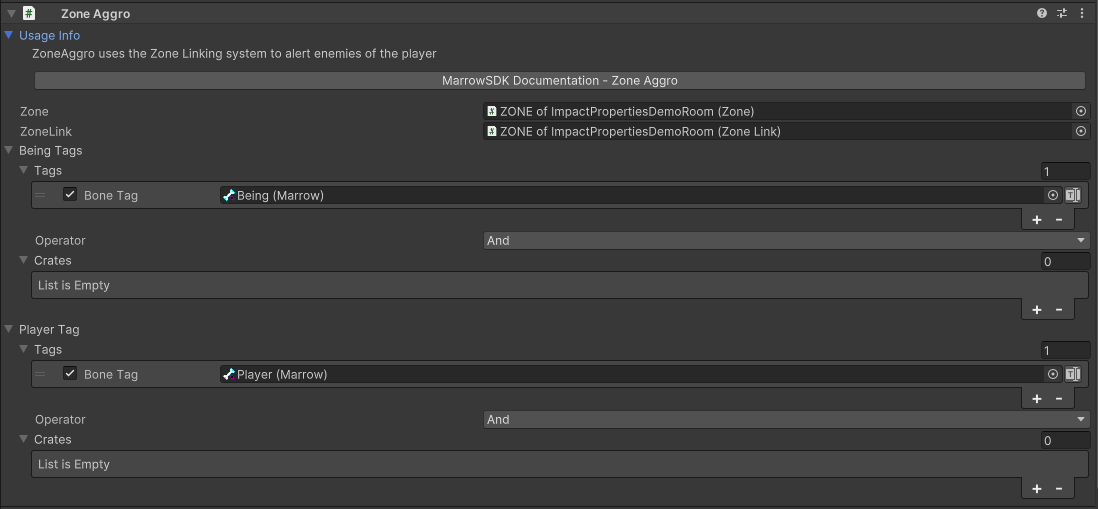
Task: Click the Zone Aggro script icon
Action: tap(29, 14)
